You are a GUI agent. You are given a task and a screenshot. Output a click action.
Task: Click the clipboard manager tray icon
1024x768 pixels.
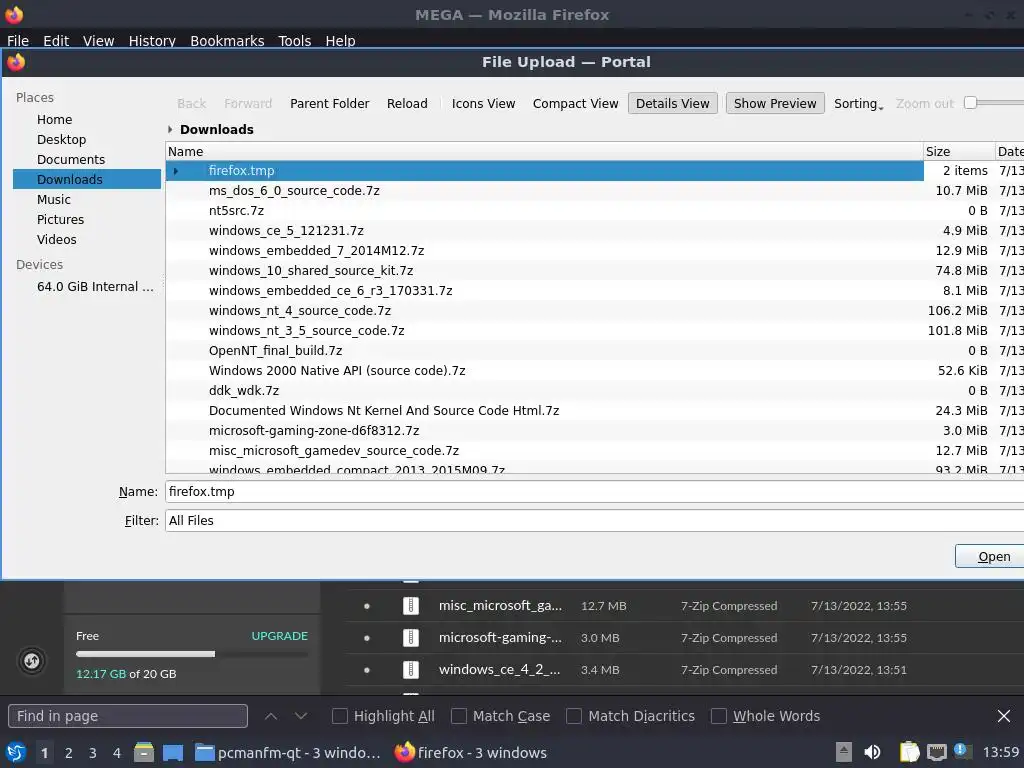point(909,752)
